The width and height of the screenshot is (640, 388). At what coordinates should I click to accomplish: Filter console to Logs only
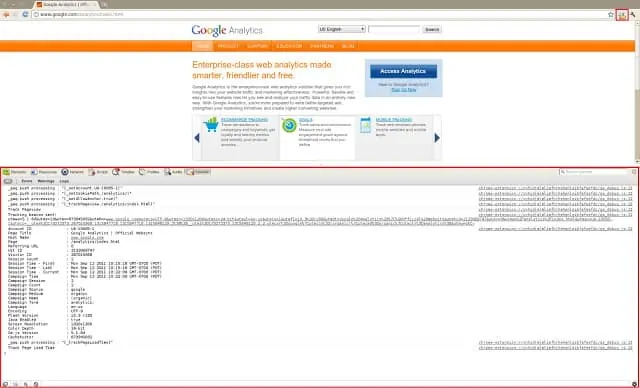[64, 181]
